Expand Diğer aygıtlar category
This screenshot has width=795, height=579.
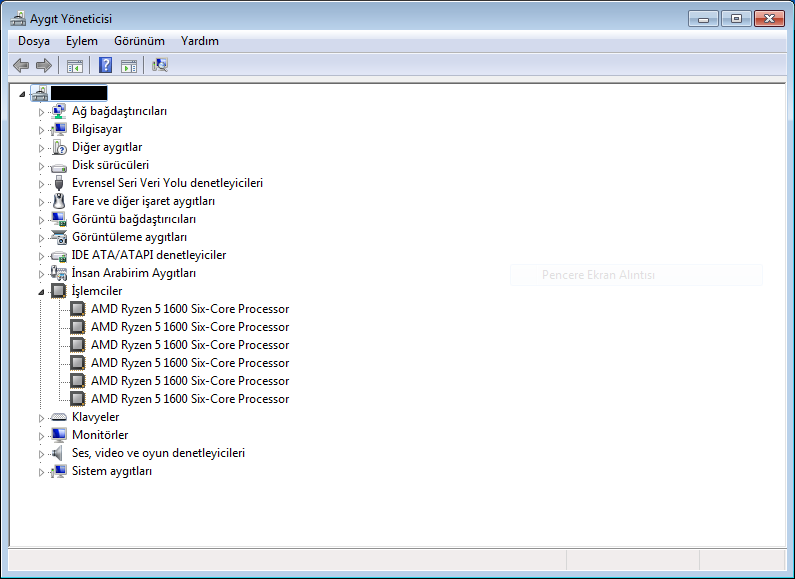tap(41, 148)
